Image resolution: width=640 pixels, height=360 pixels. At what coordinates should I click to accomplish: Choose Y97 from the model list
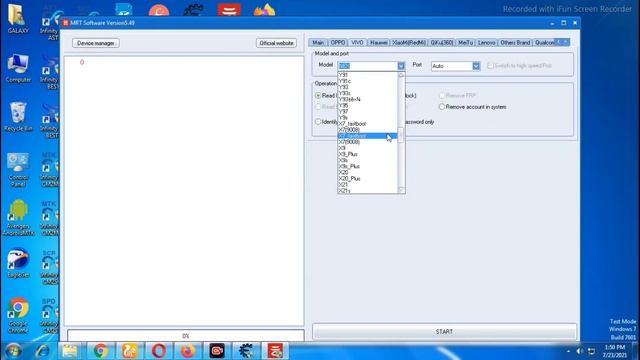(x=368, y=111)
